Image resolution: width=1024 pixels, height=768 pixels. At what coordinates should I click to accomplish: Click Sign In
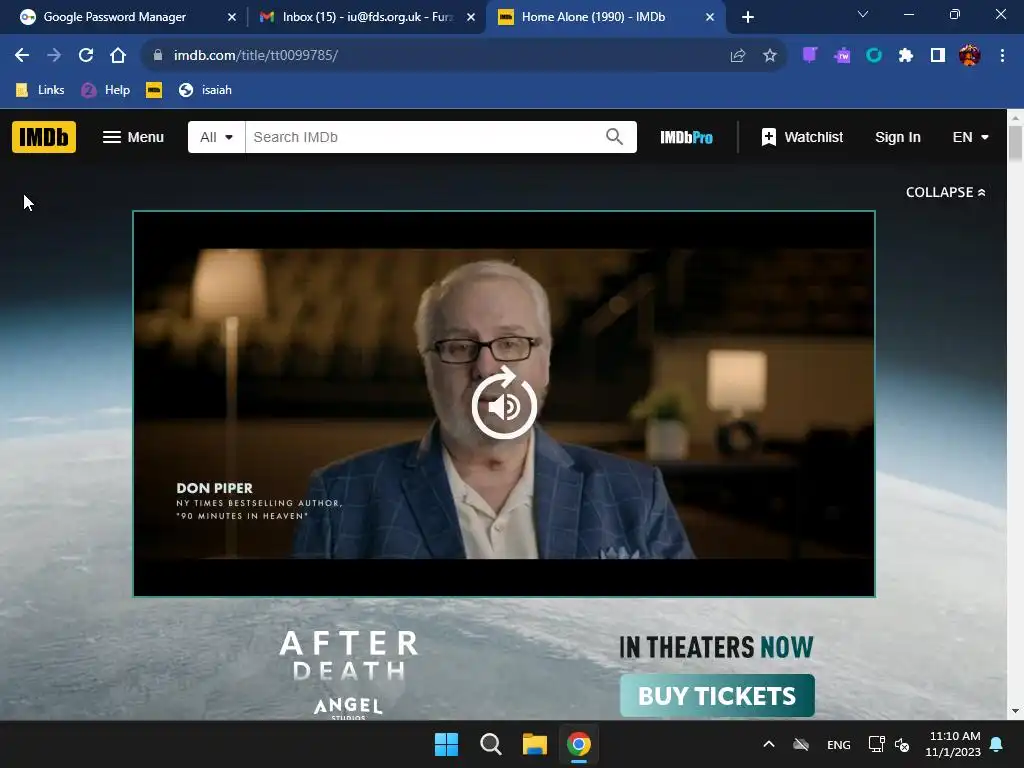897,137
